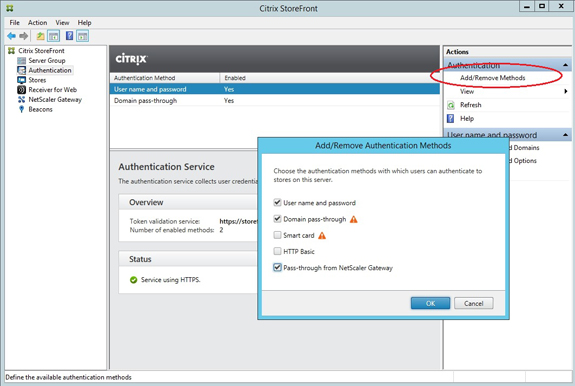Maximize the Citrix StoreFront window
This screenshot has height=386, width=575.
pyautogui.click(x=542, y=6)
